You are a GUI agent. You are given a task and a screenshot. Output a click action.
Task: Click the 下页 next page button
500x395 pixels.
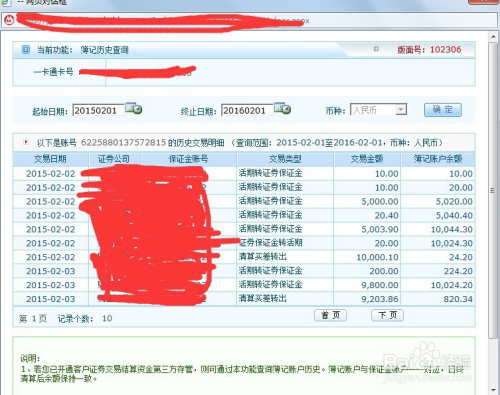[x=387, y=315]
